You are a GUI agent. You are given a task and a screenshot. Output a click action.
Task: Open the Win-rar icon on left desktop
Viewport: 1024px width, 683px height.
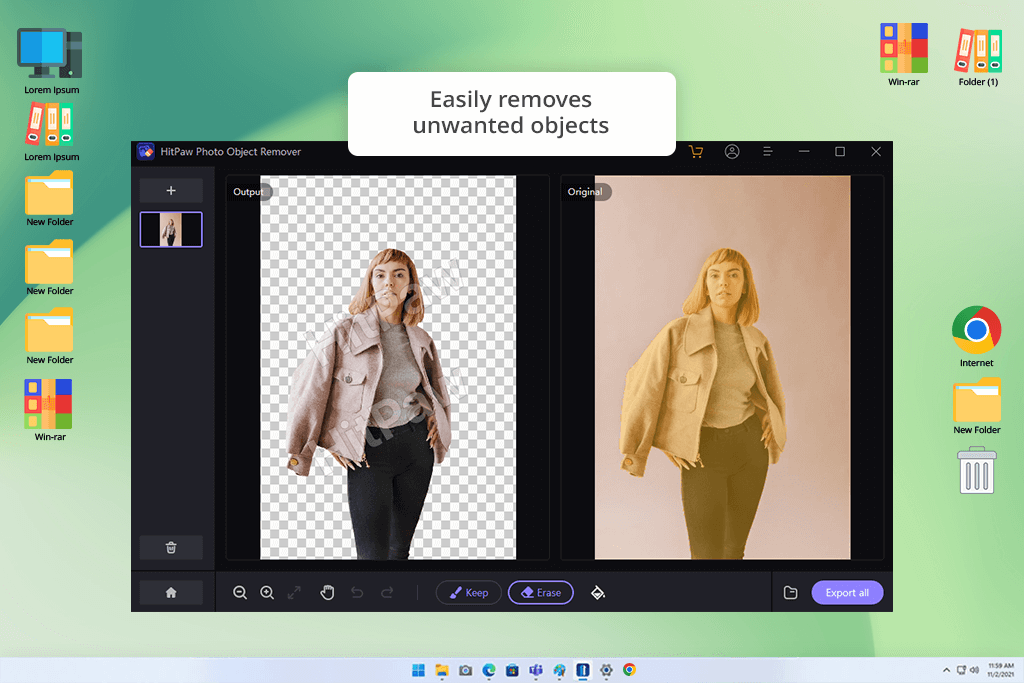pos(49,410)
